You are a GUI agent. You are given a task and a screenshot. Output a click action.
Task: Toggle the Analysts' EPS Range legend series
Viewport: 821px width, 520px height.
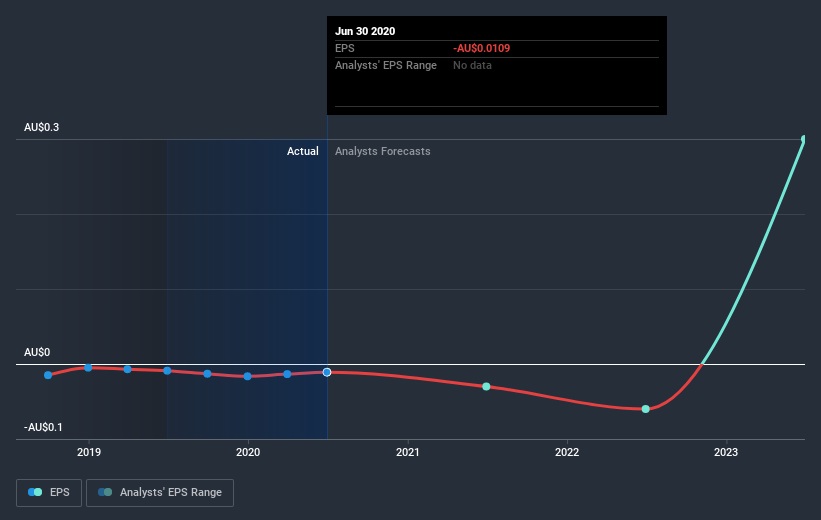click(x=160, y=492)
